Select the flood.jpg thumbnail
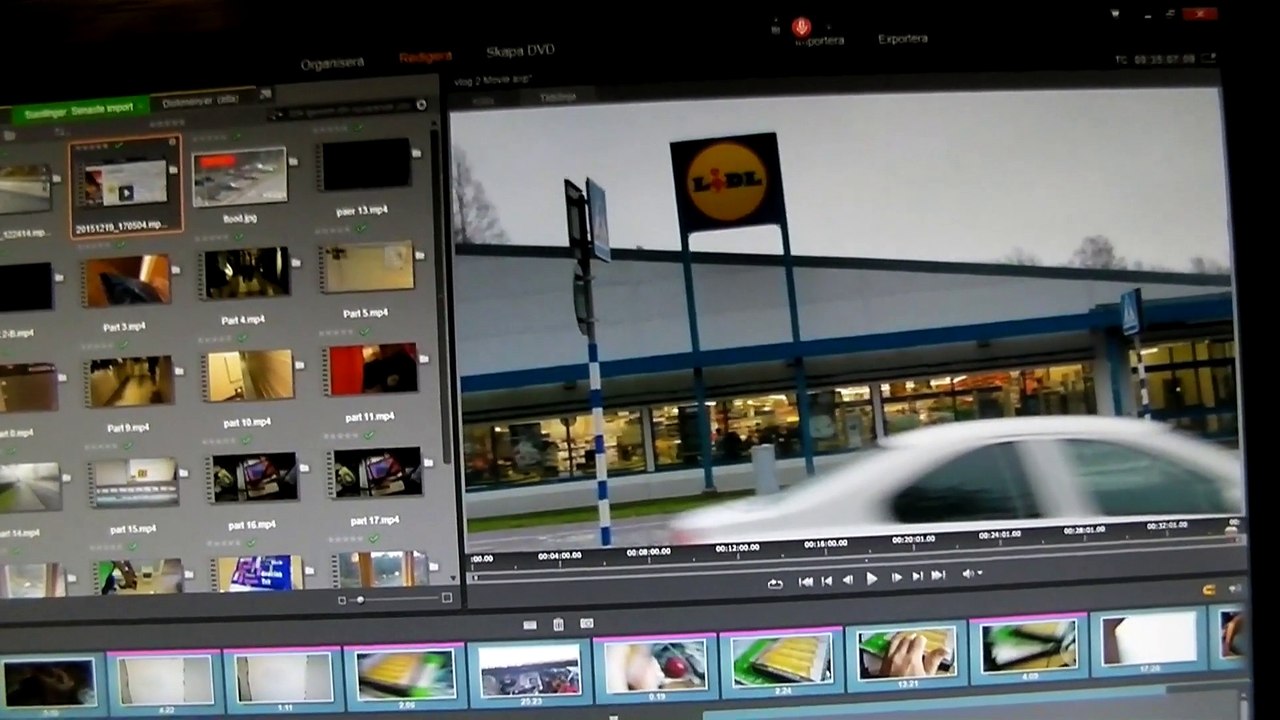Screen dimensions: 1280x720 239,177
